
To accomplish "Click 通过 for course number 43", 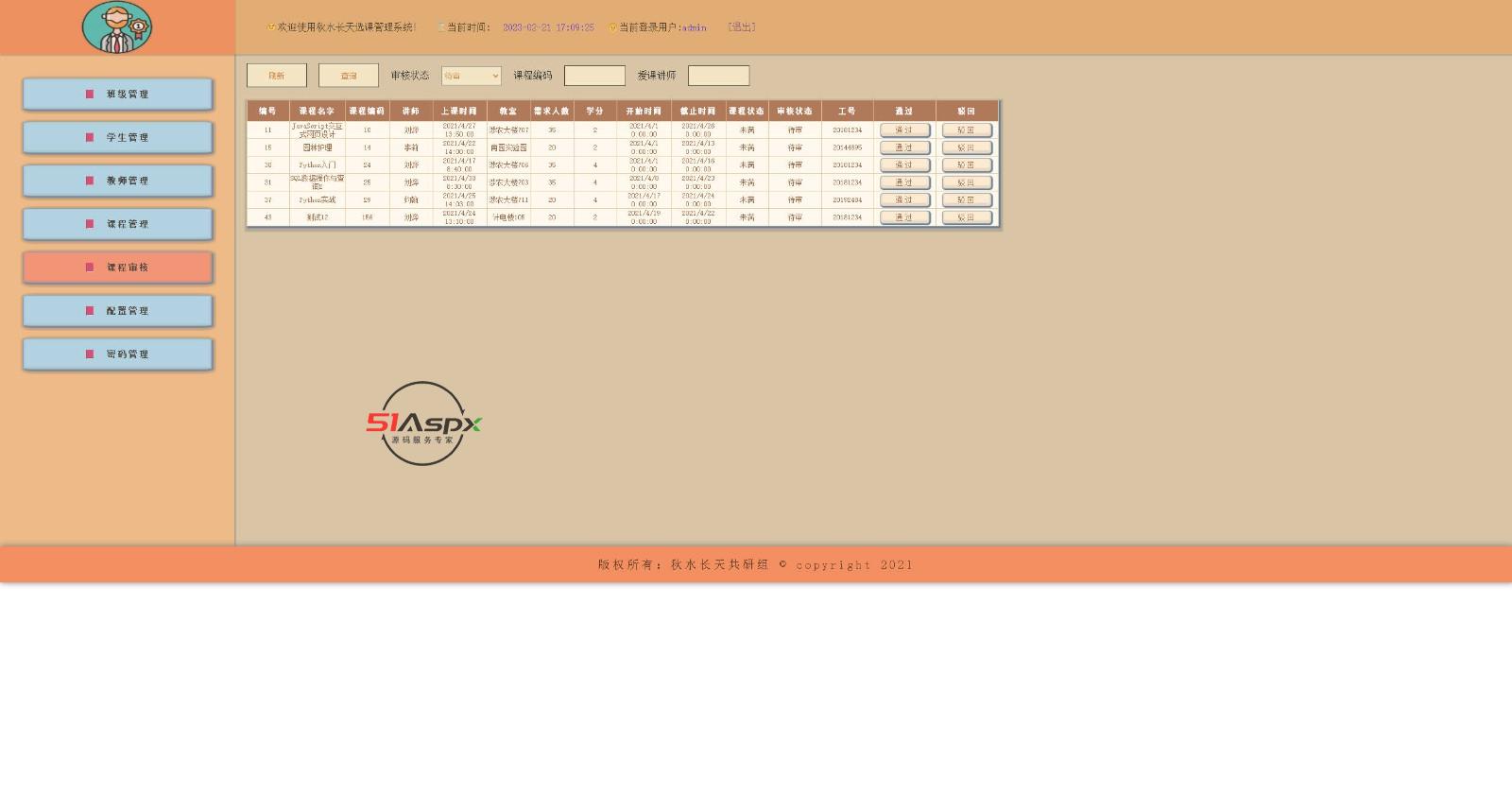I will (904, 217).
